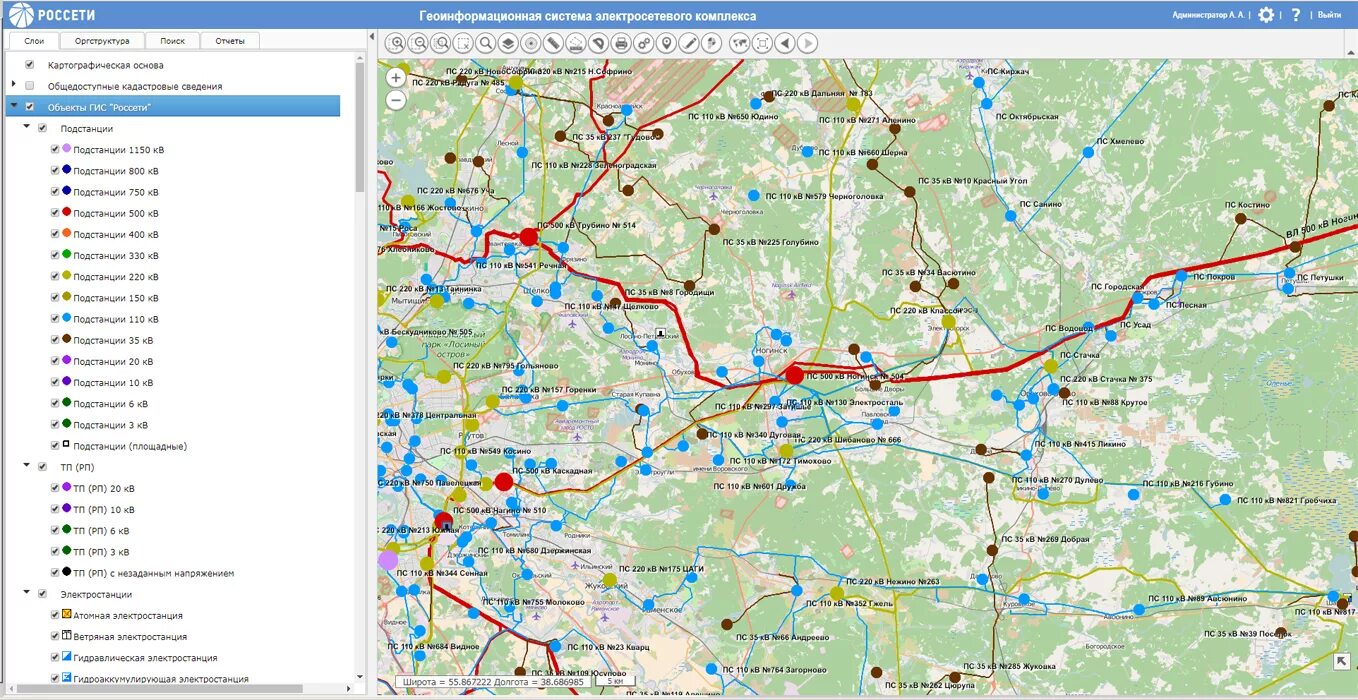Click the circular target tool

point(531,43)
